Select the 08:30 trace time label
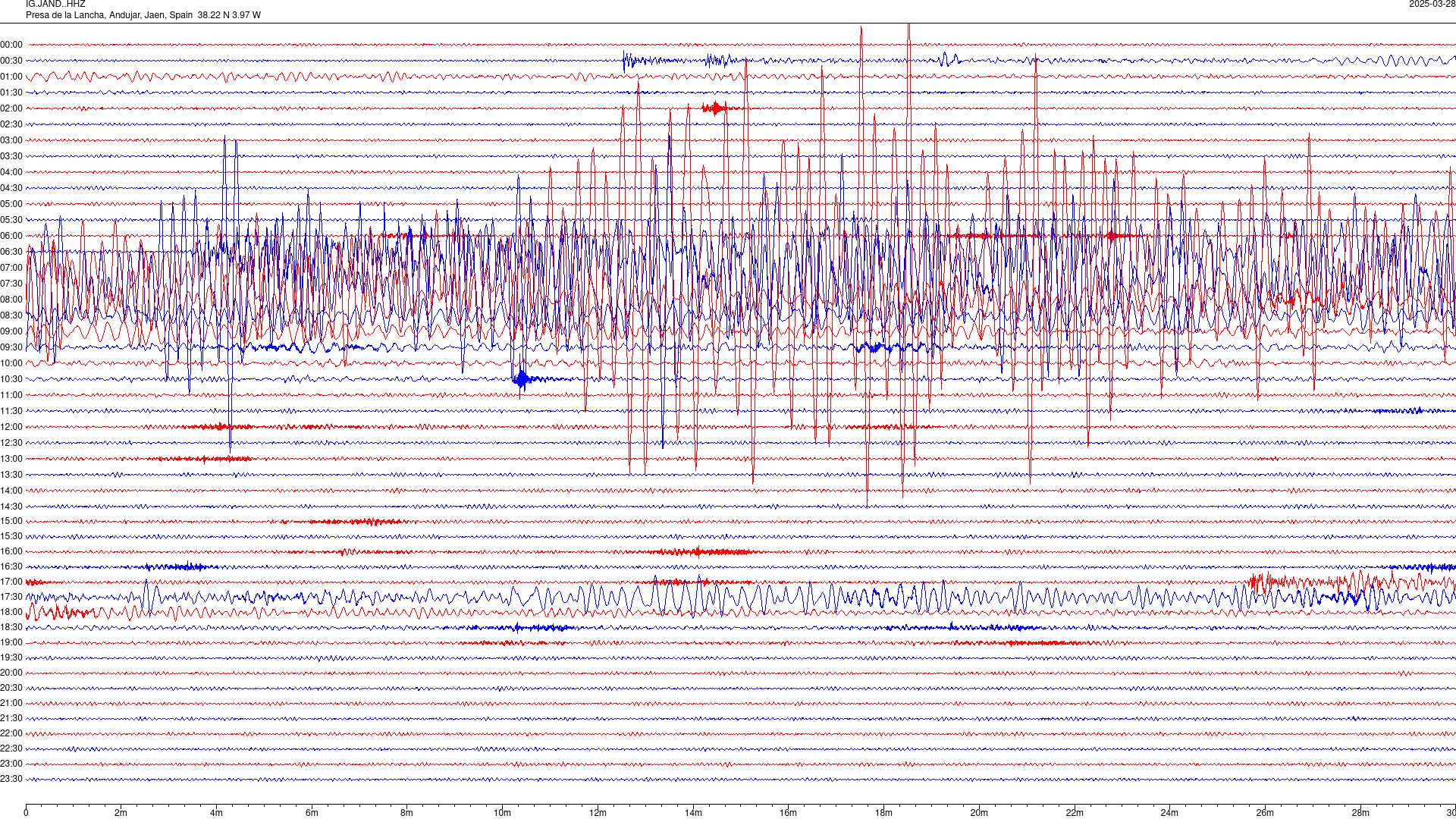This screenshot has width=1456, height=819. [x=11, y=315]
